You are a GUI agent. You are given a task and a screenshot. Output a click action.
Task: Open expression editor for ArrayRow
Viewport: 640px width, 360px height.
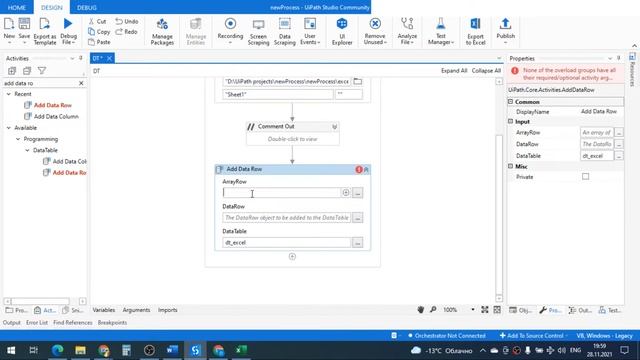(x=358, y=193)
